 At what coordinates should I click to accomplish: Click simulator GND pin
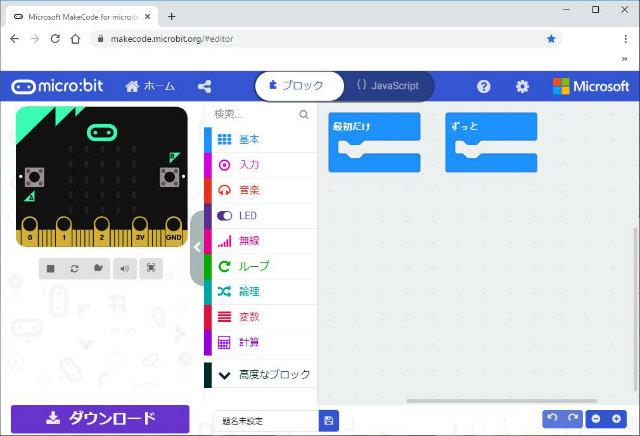[173, 231]
